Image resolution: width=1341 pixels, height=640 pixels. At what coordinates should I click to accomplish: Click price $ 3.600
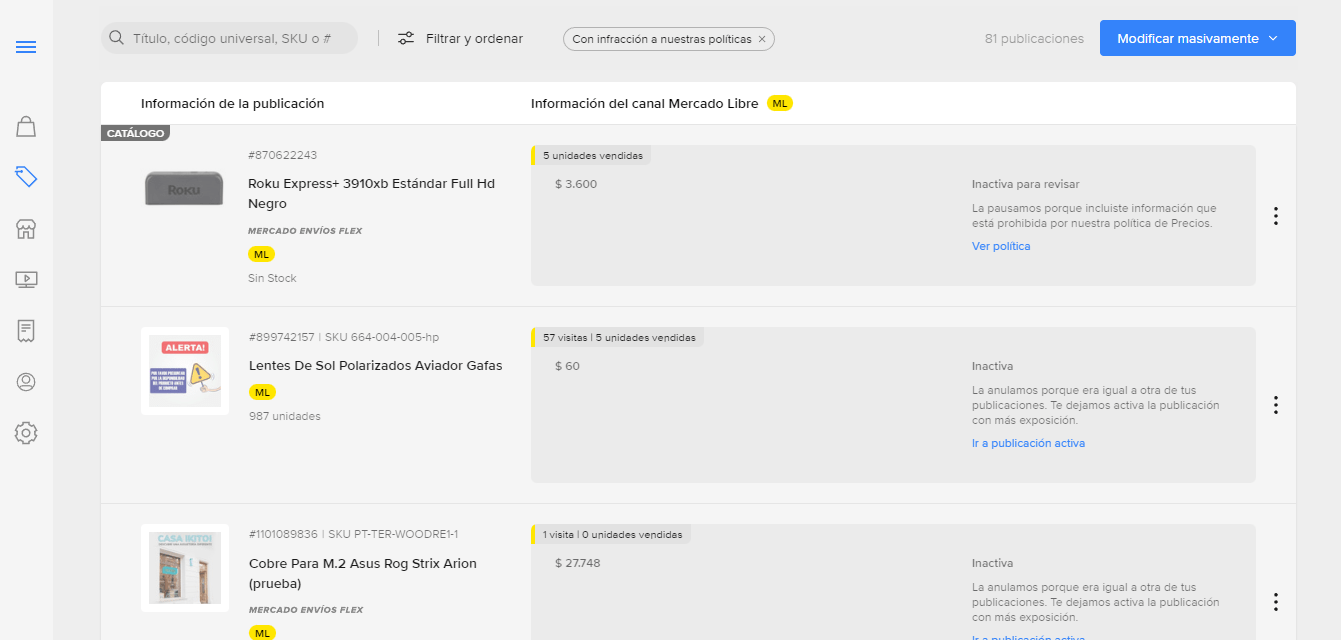[576, 184]
